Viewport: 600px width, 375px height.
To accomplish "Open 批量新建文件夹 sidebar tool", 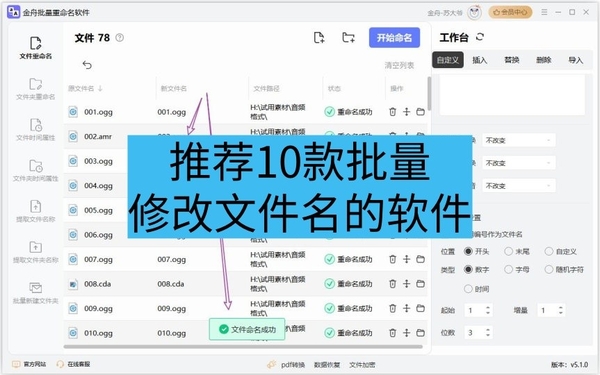I will (36, 293).
